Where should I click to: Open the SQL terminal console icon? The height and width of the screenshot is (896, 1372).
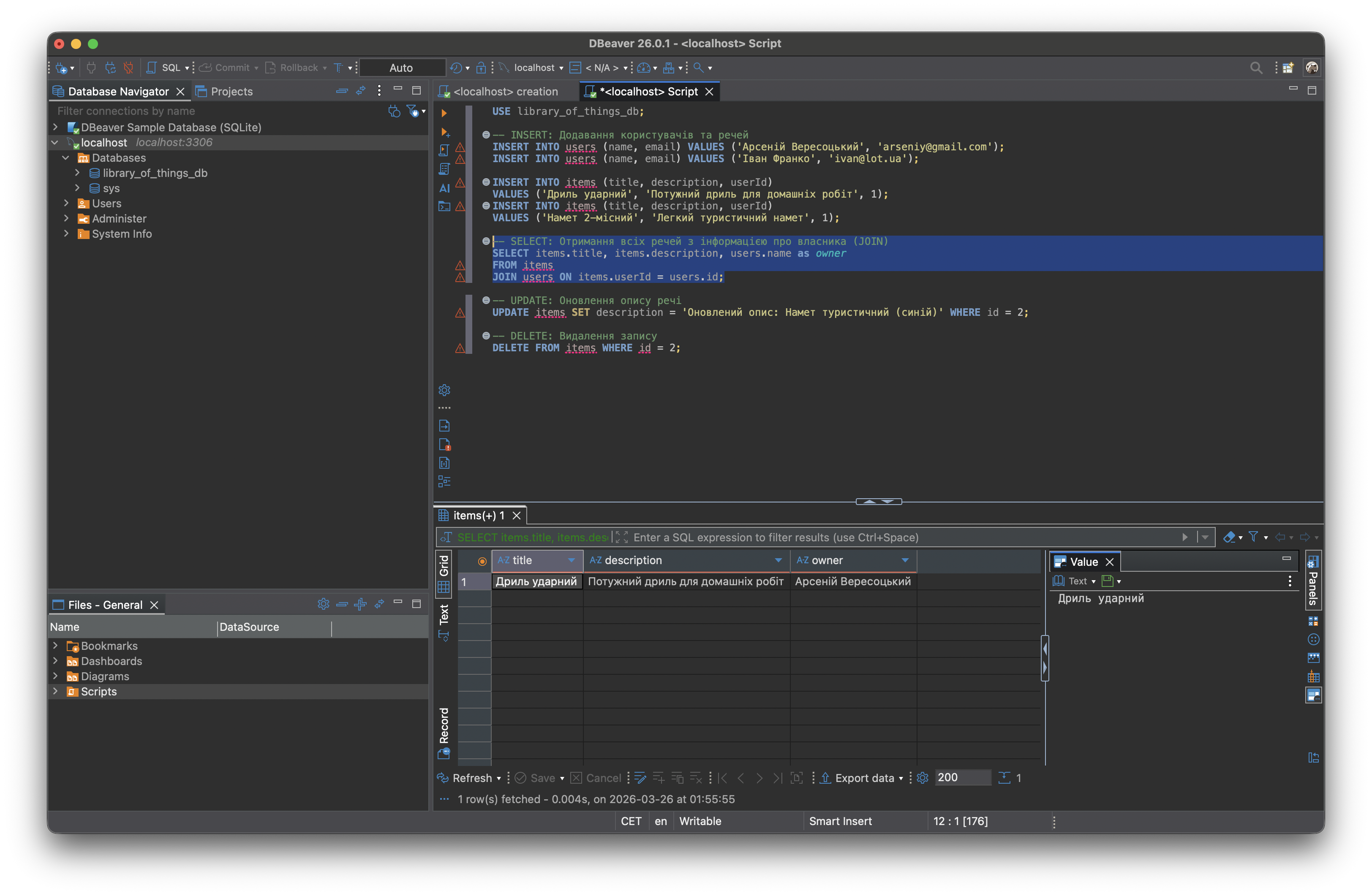[444, 206]
